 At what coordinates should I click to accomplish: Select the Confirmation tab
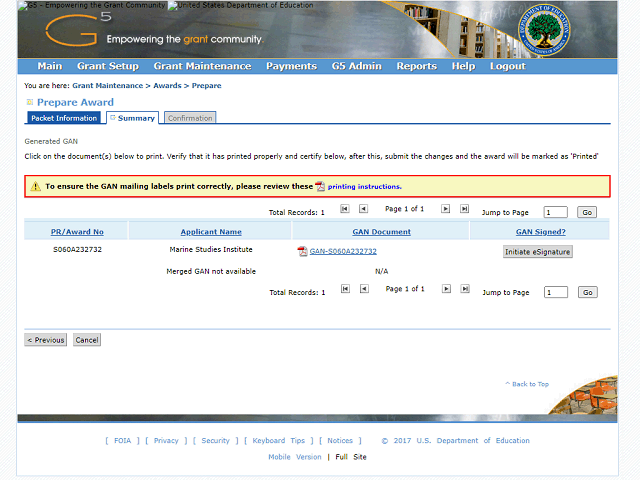[x=190, y=118]
